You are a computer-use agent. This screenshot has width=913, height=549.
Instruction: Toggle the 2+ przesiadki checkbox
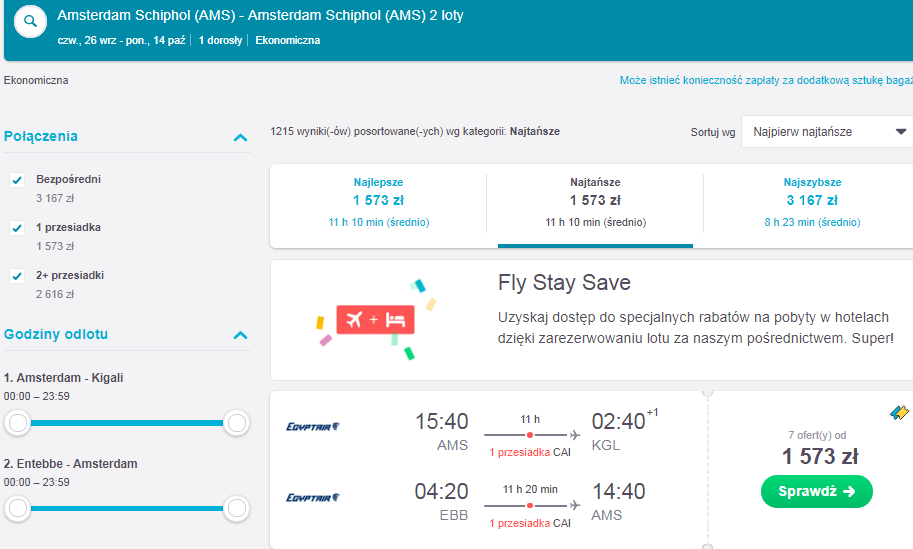click(17, 276)
